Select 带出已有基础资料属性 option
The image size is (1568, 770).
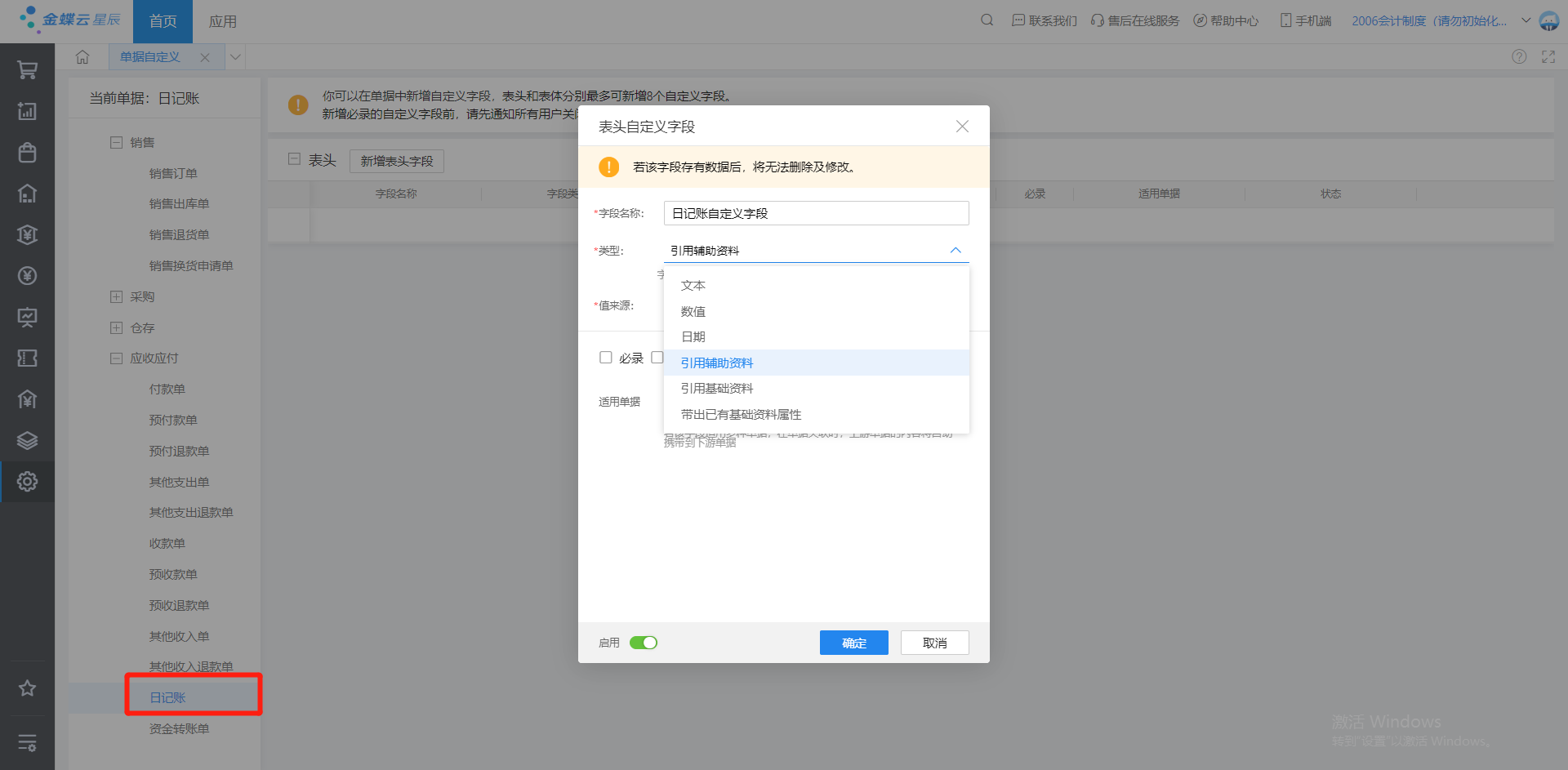click(817, 414)
